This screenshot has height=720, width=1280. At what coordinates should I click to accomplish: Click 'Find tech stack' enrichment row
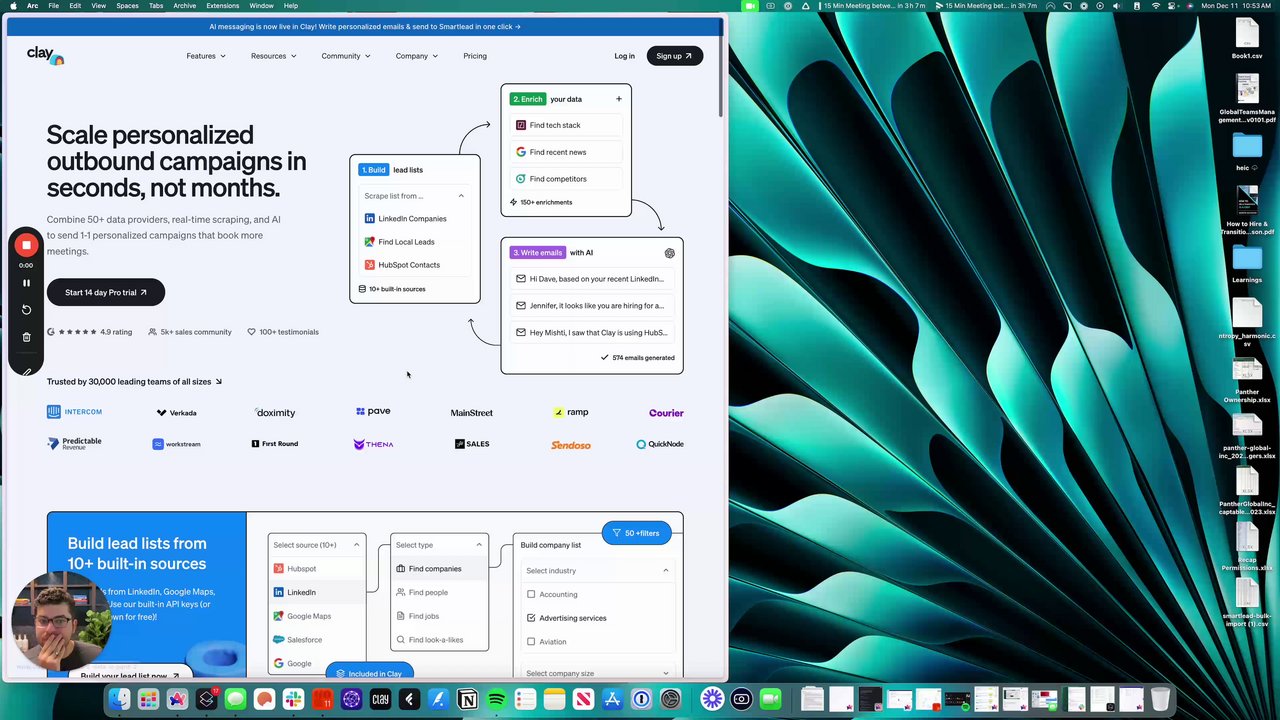566,125
